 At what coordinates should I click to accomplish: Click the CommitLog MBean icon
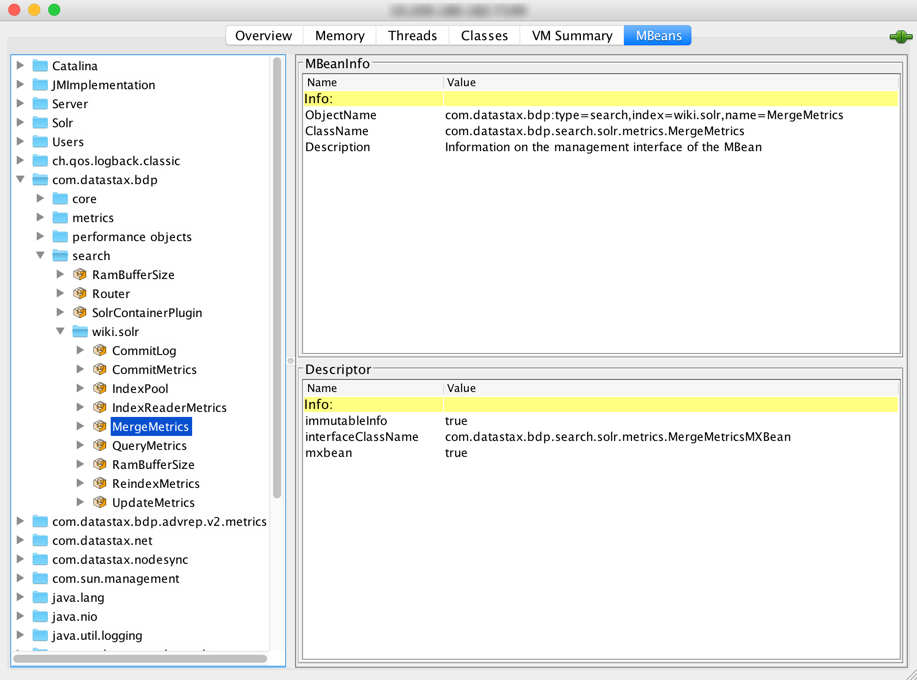pos(100,351)
